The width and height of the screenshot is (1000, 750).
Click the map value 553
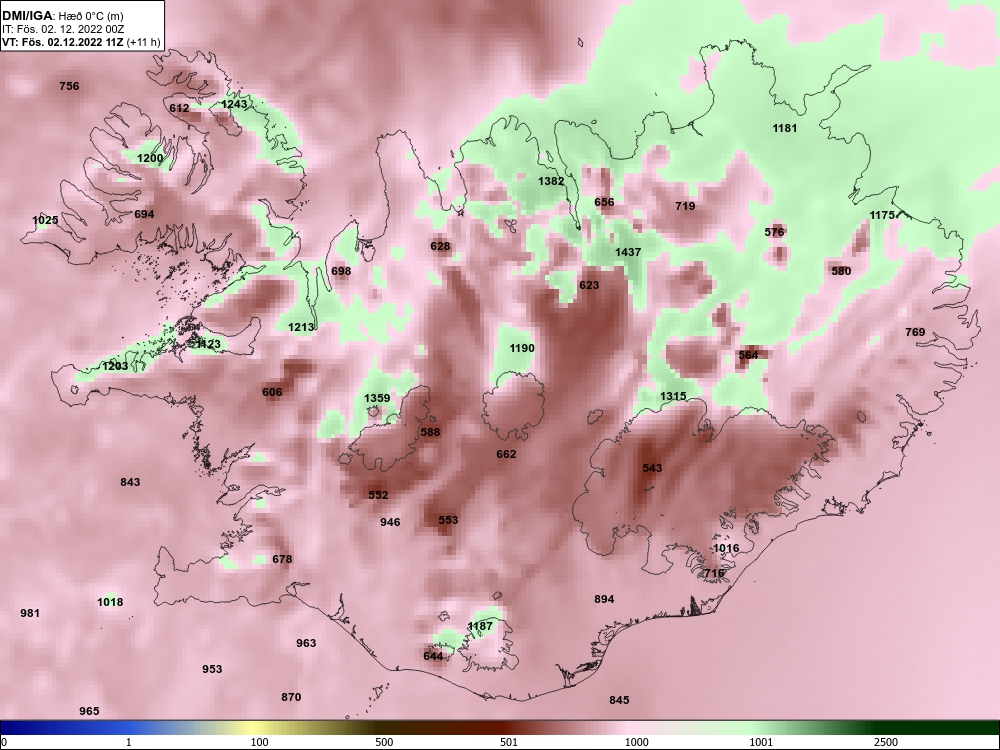coord(448,520)
